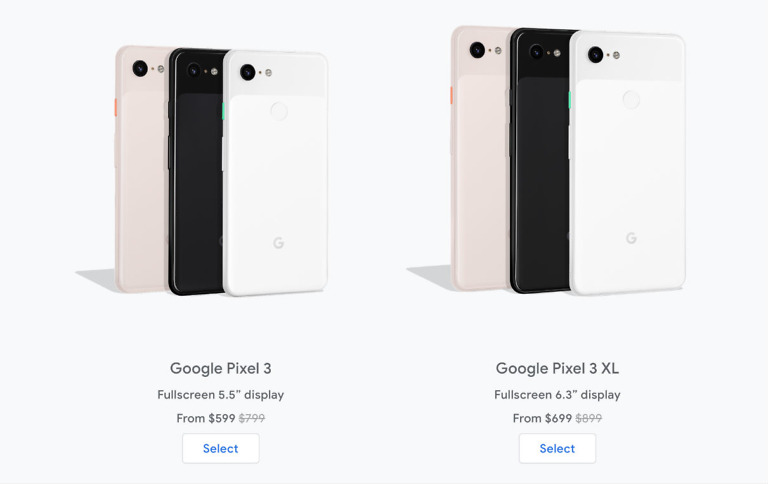The height and width of the screenshot is (484, 768).
Task: Click the camera lens on black Pixel 3 XL
Action: 536,52
